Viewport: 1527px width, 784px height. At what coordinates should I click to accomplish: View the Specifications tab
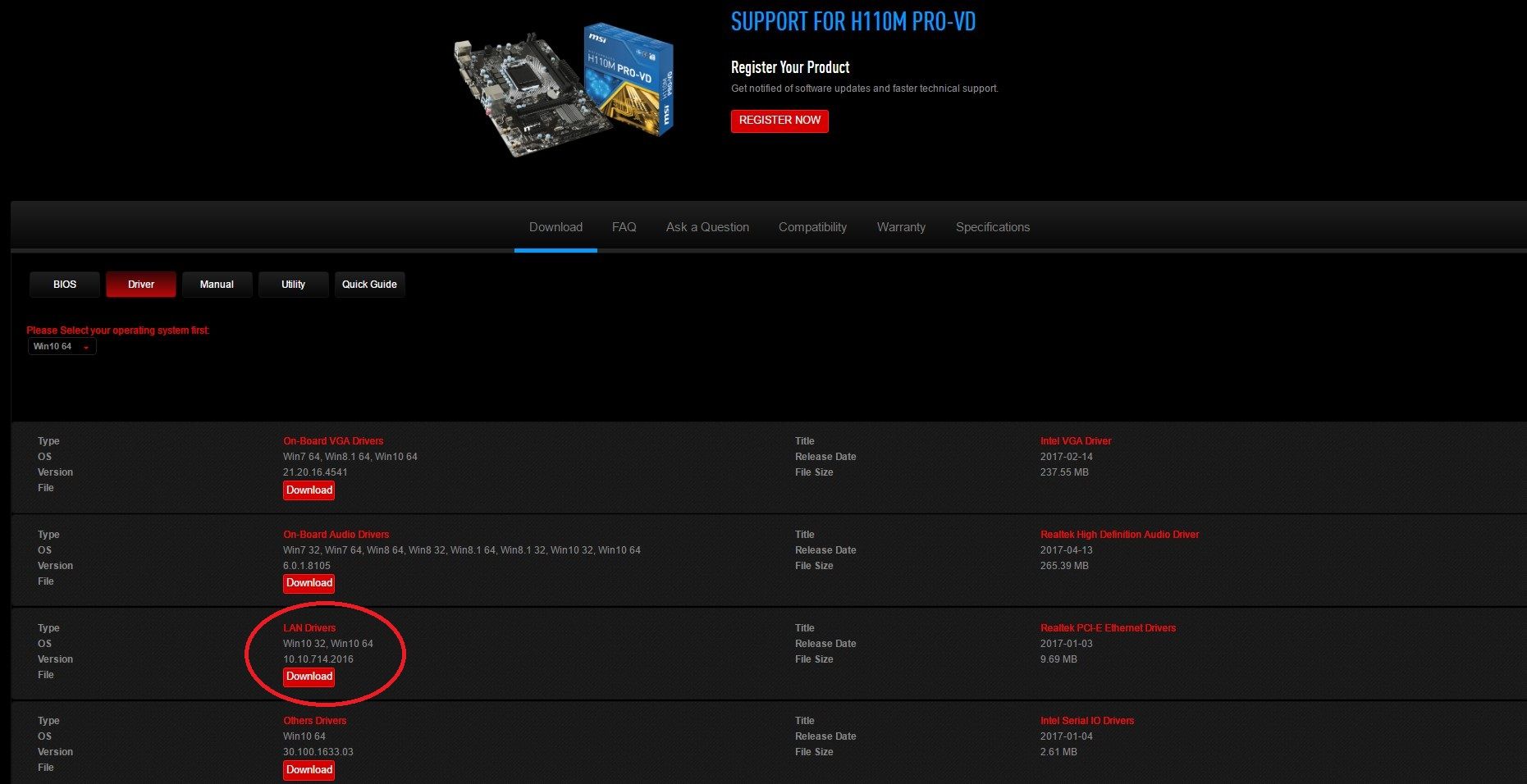pos(993,227)
